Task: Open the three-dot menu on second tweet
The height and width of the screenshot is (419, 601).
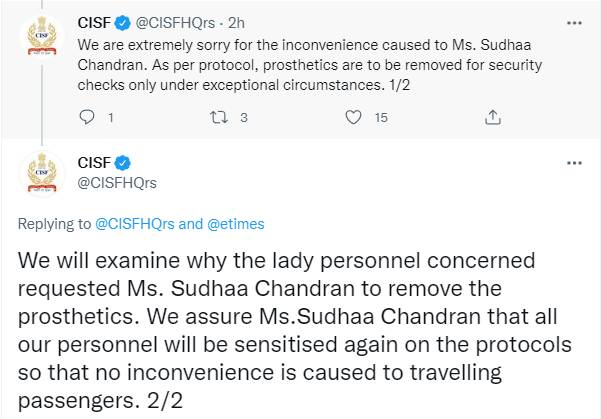Action: pyautogui.click(x=574, y=163)
